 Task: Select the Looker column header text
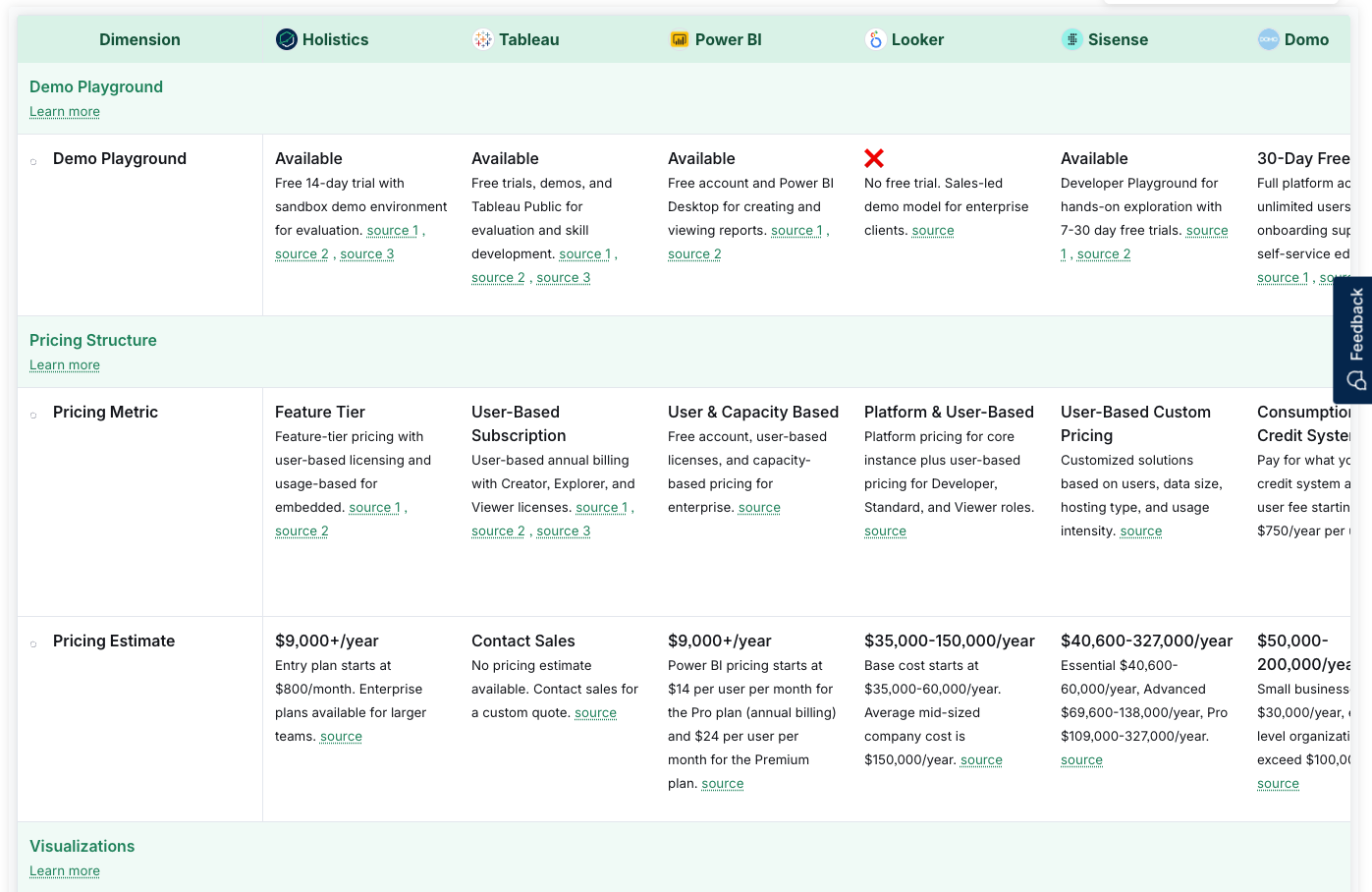(918, 39)
